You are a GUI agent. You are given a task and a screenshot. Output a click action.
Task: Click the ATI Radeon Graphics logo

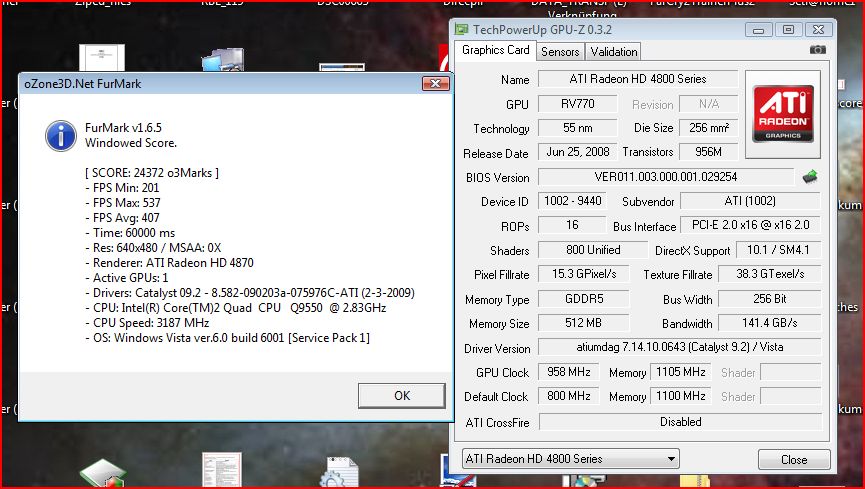[783, 114]
